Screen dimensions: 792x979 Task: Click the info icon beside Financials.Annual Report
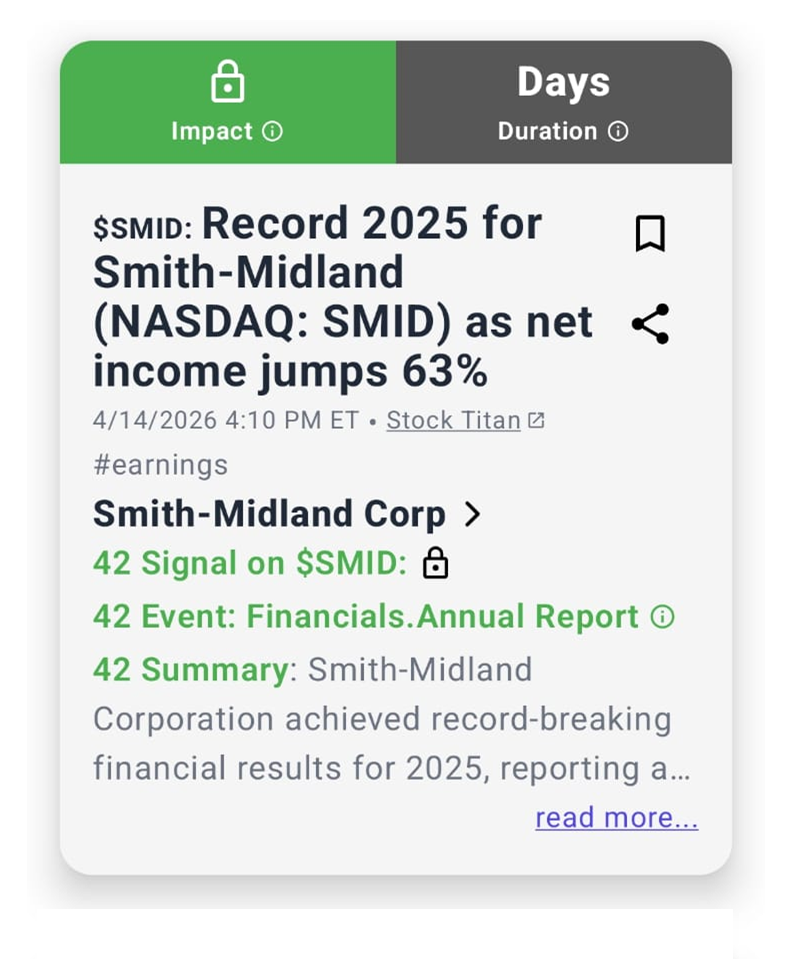click(x=662, y=617)
